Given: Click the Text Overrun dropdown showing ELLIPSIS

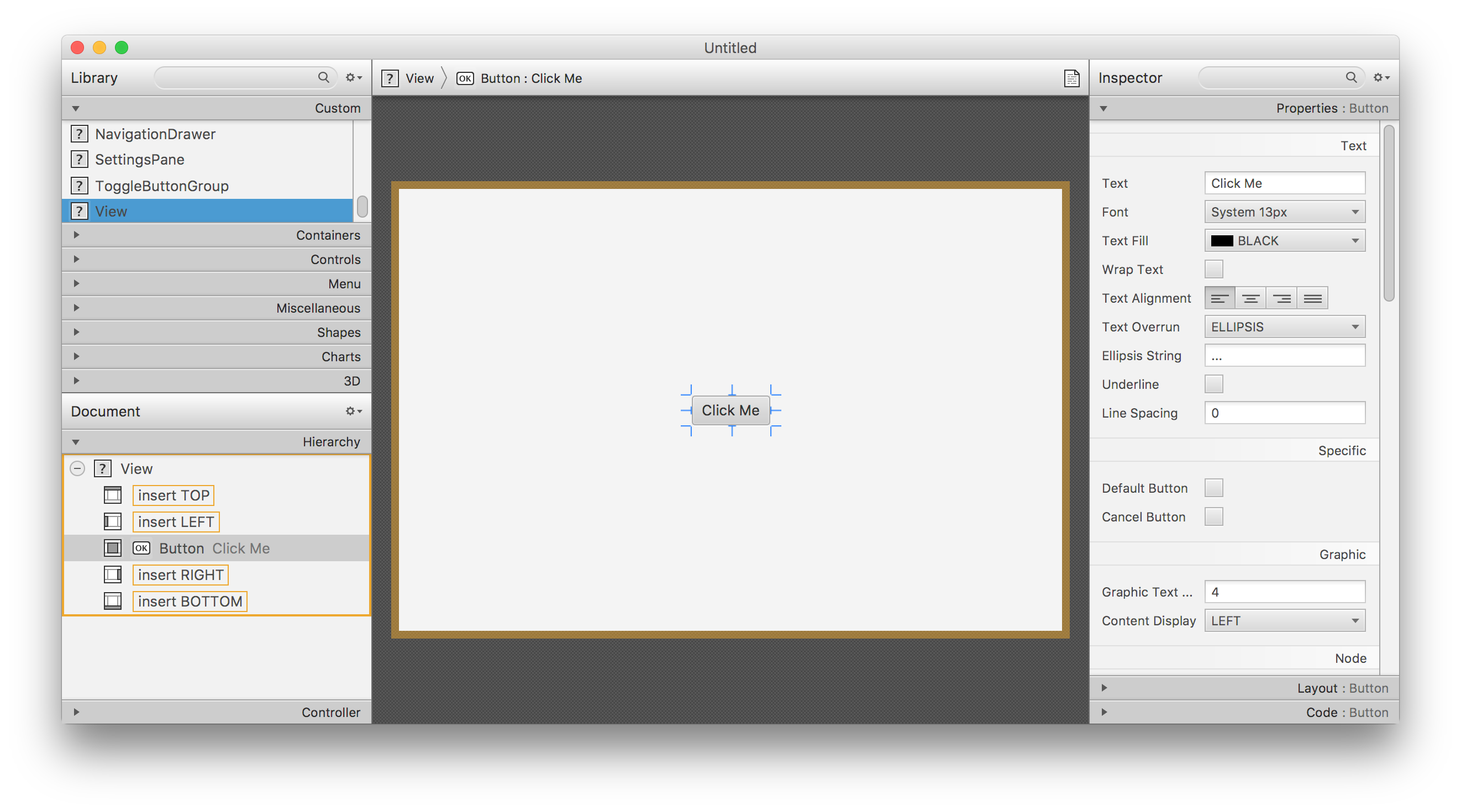Looking at the screenshot, I should pos(1285,327).
